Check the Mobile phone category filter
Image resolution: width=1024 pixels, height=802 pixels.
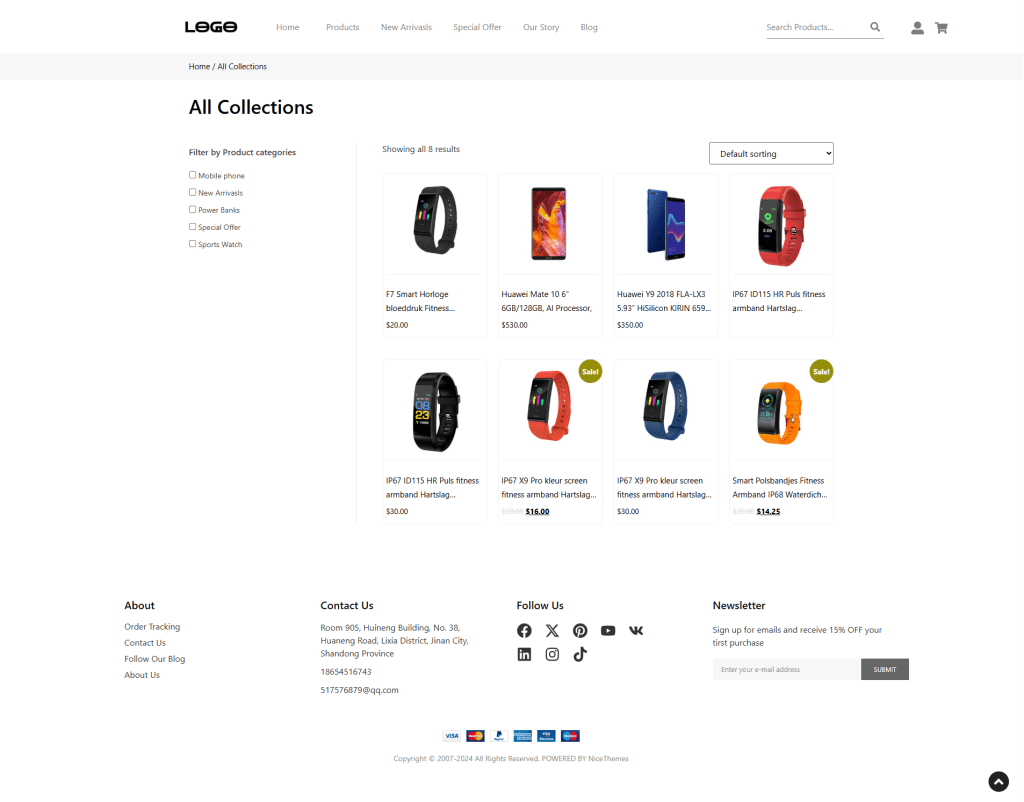tap(193, 175)
